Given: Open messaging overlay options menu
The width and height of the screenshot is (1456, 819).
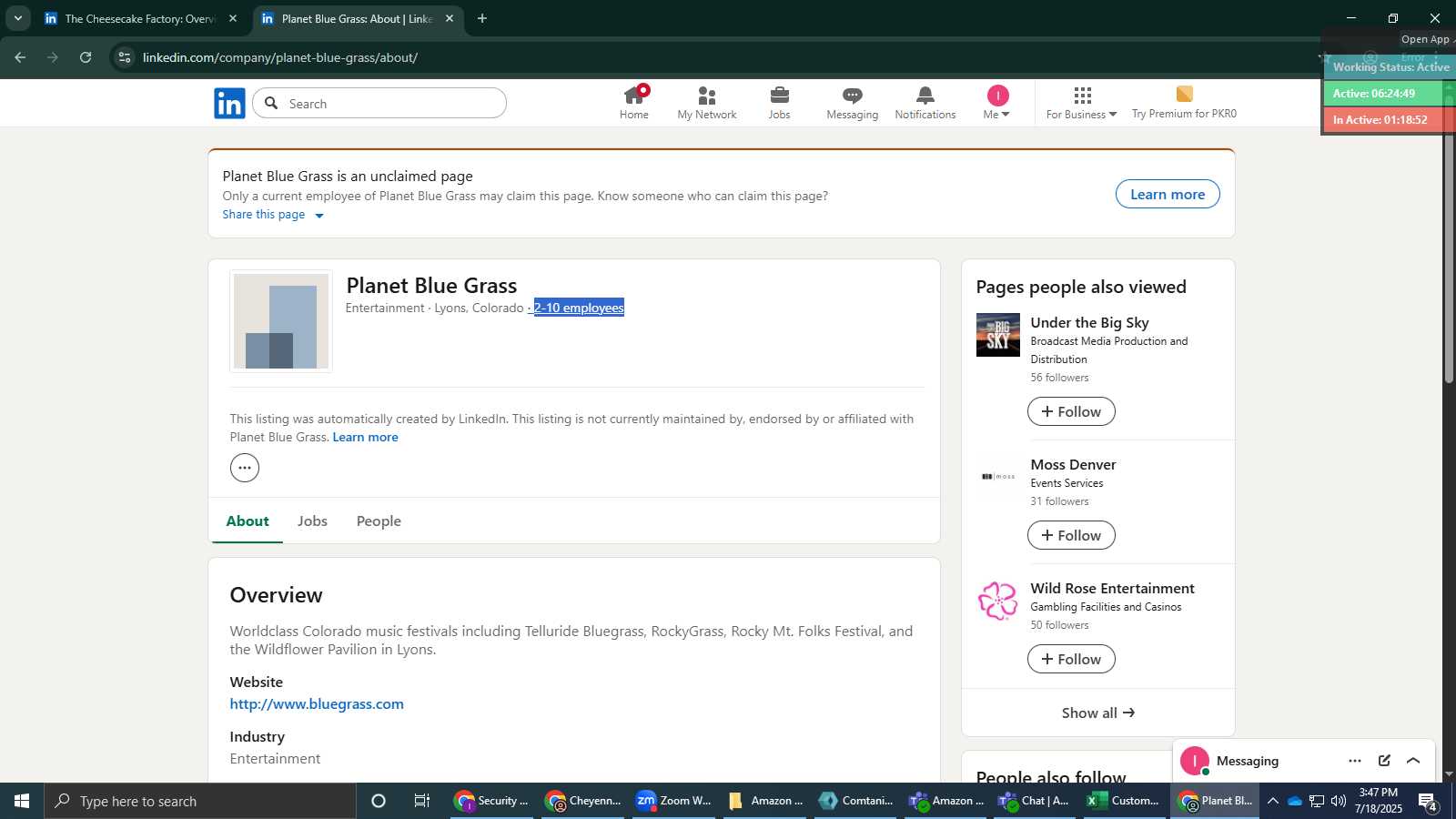Looking at the screenshot, I should pos(1355,761).
